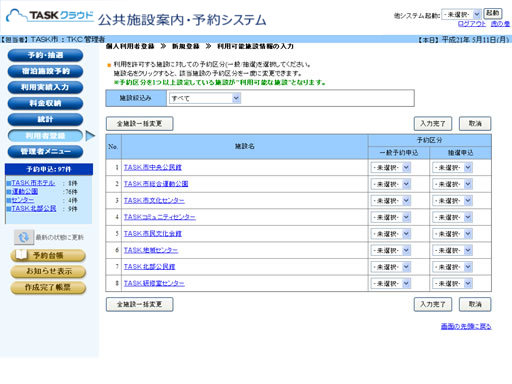
Task: Open 抽選申込 dropdown for row 5
Action: point(452,234)
